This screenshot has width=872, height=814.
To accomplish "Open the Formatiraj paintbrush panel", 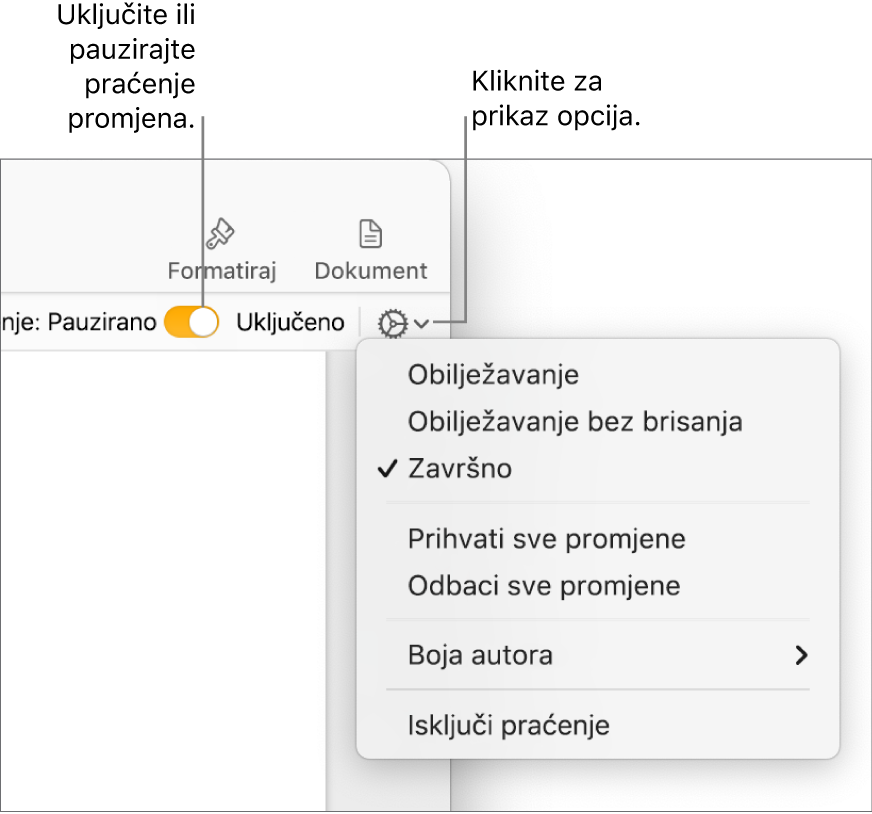I will [221, 250].
